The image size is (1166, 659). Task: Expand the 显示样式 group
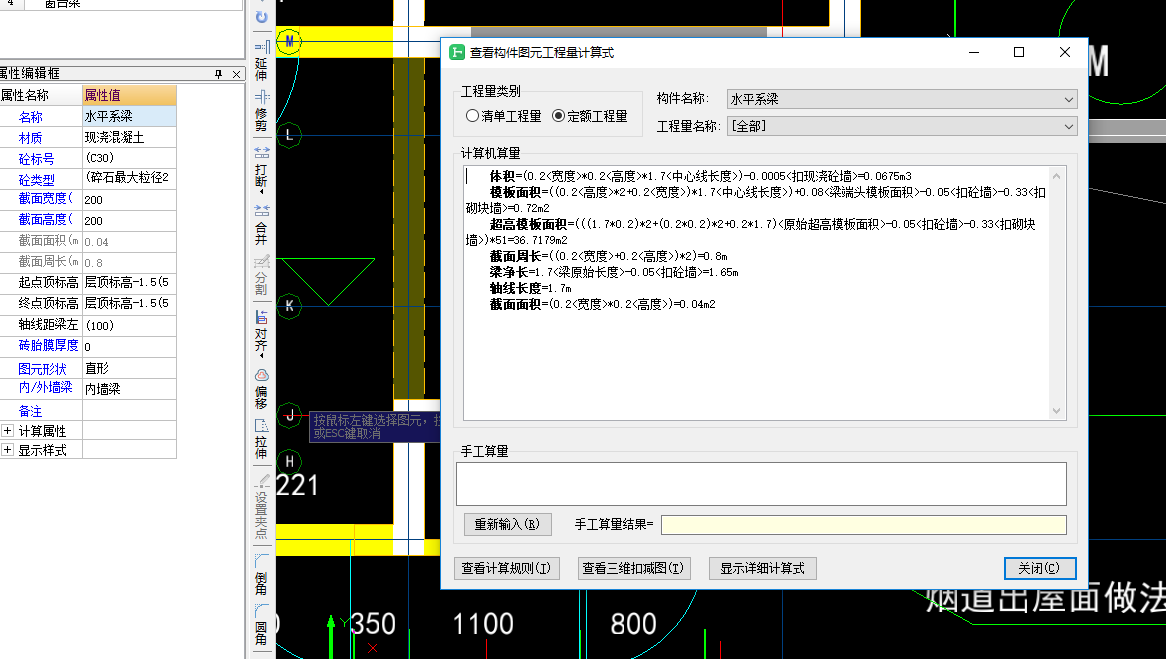point(7,450)
